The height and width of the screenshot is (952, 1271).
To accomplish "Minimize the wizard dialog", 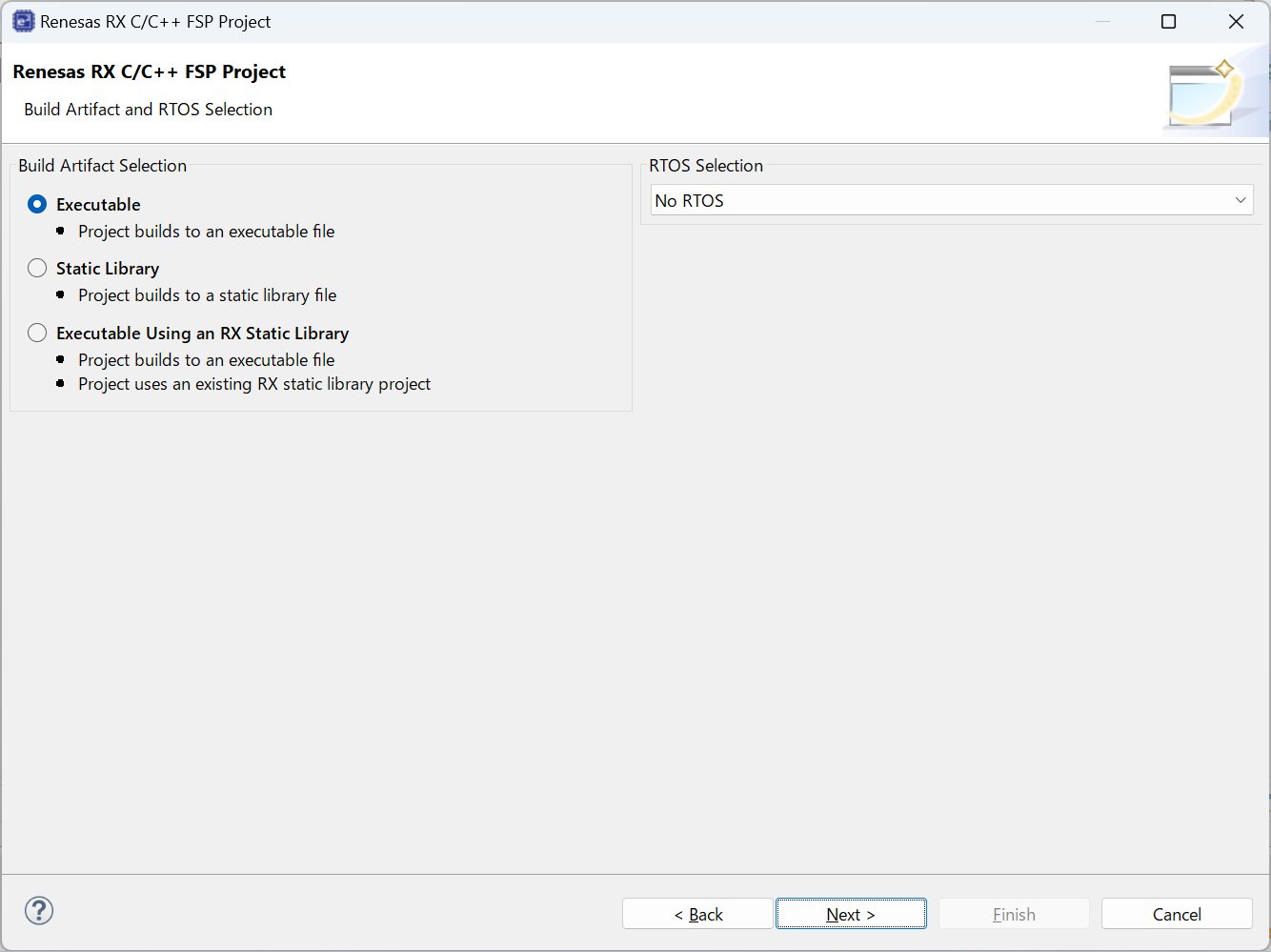I will 1102,21.
